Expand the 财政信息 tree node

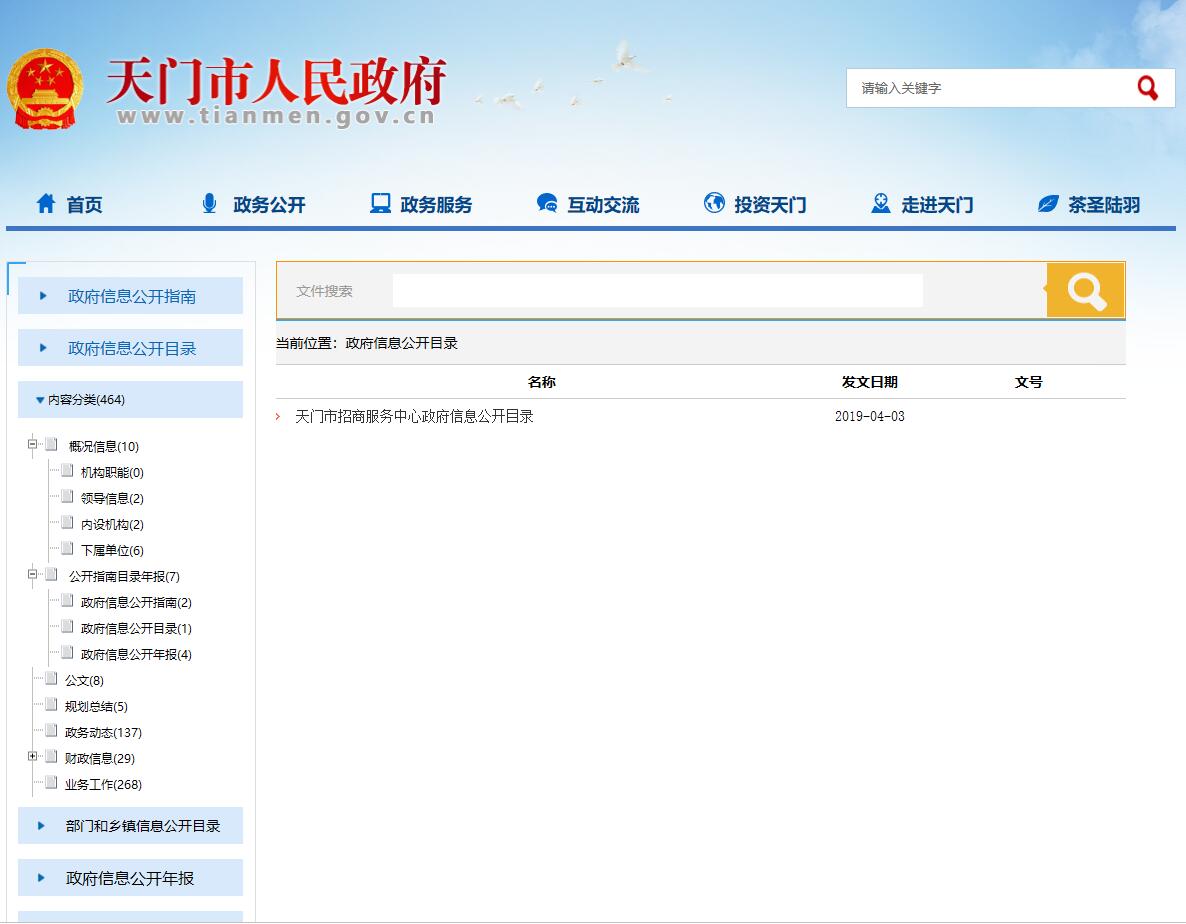tap(33, 757)
